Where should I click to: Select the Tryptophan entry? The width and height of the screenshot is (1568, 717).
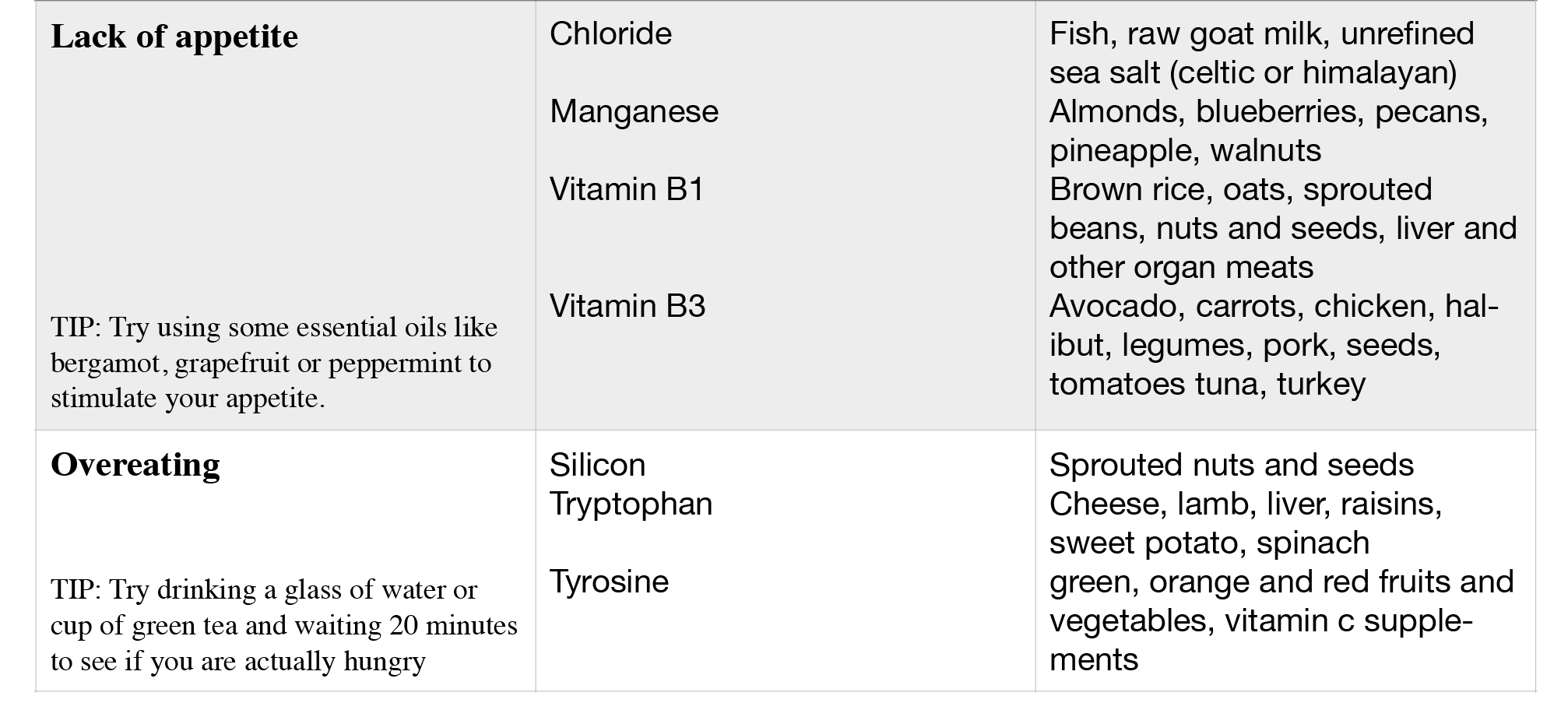[631, 504]
